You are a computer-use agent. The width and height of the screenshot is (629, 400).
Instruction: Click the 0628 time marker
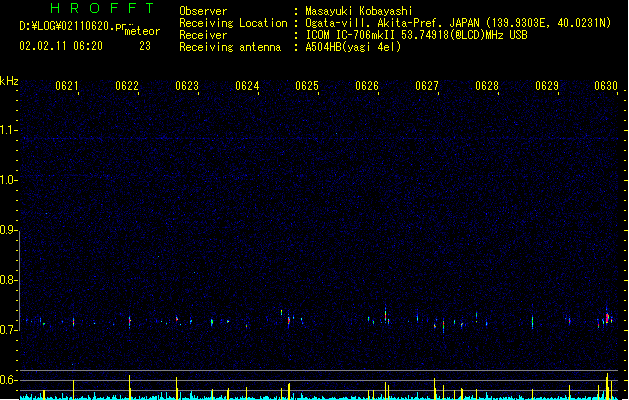[x=487, y=86]
